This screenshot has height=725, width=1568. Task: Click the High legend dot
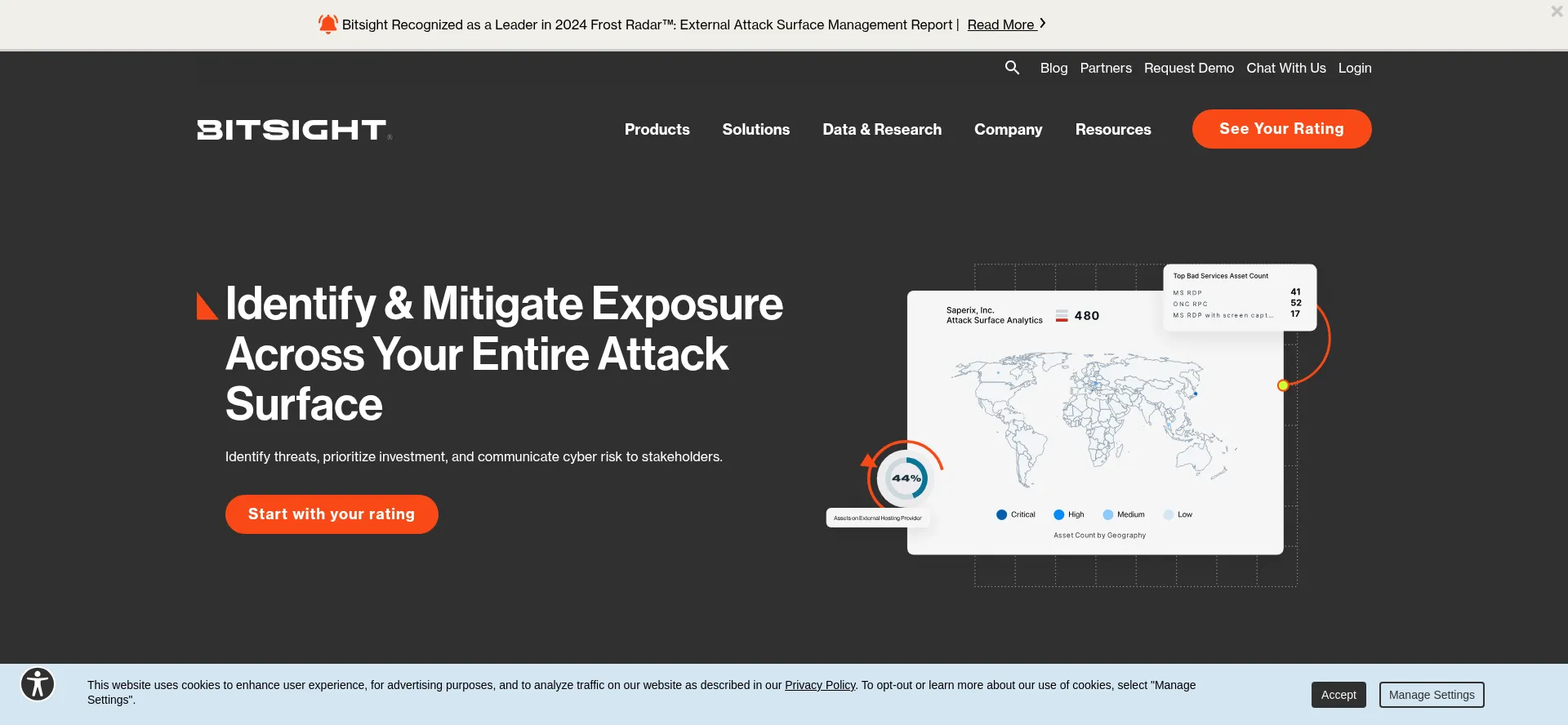1058,514
